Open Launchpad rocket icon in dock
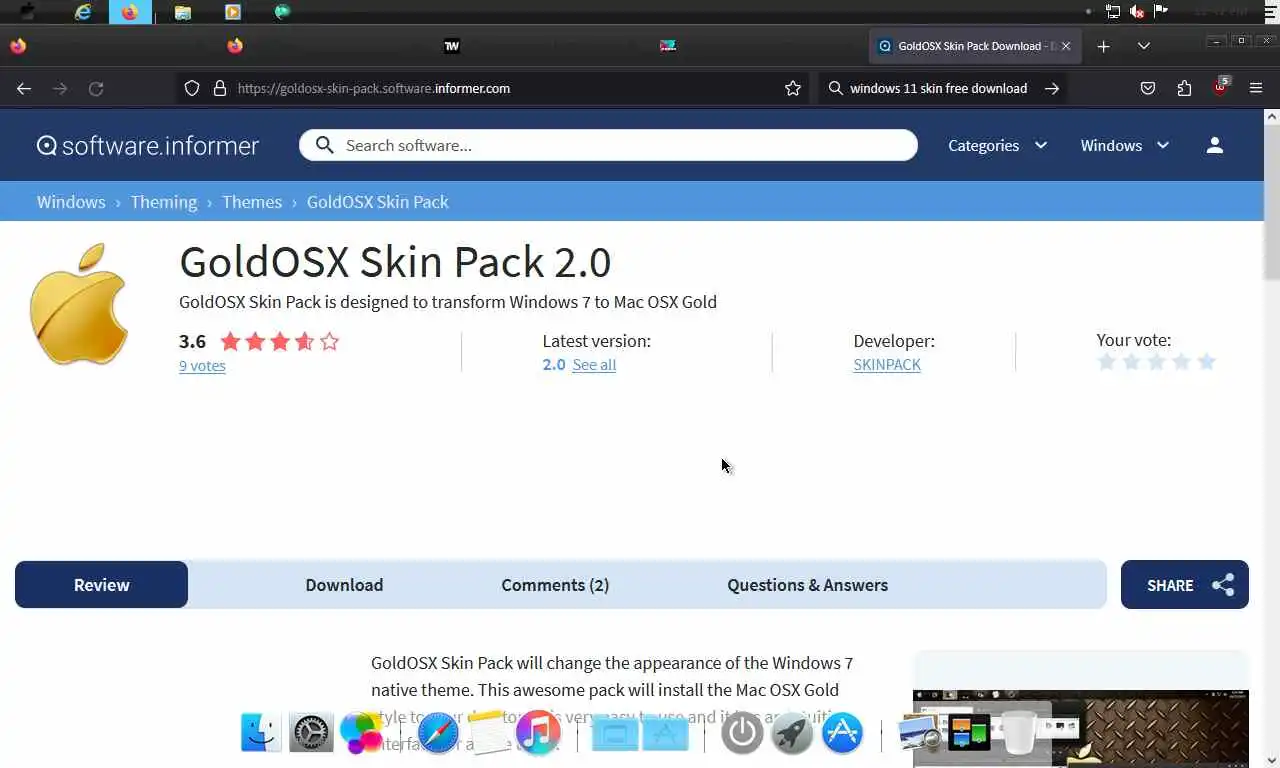The width and height of the screenshot is (1280, 768). click(x=792, y=733)
